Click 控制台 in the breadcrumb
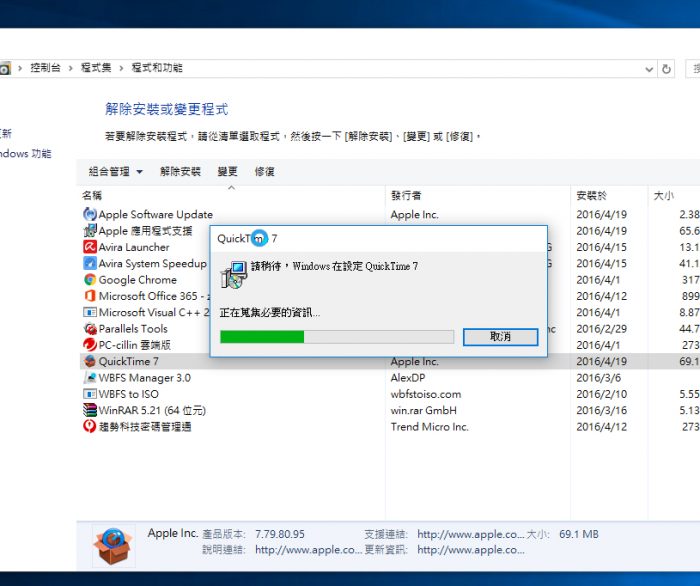Screen dimensions: 700x586 coord(46,68)
